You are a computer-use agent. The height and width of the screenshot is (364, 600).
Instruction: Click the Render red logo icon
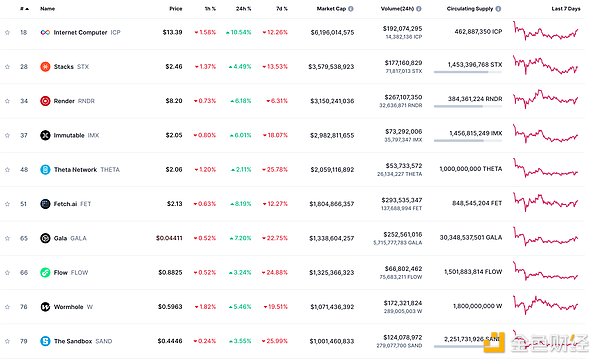[45, 101]
